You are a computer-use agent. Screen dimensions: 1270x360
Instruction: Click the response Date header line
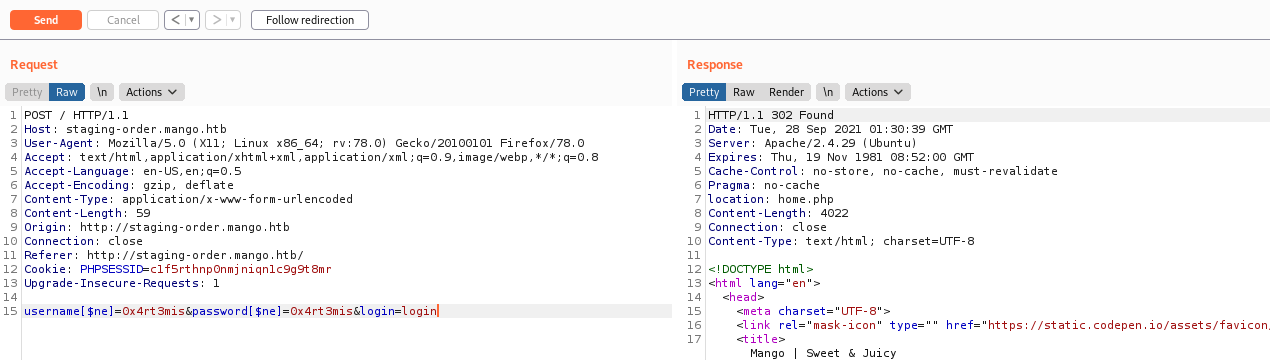[830, 129]
